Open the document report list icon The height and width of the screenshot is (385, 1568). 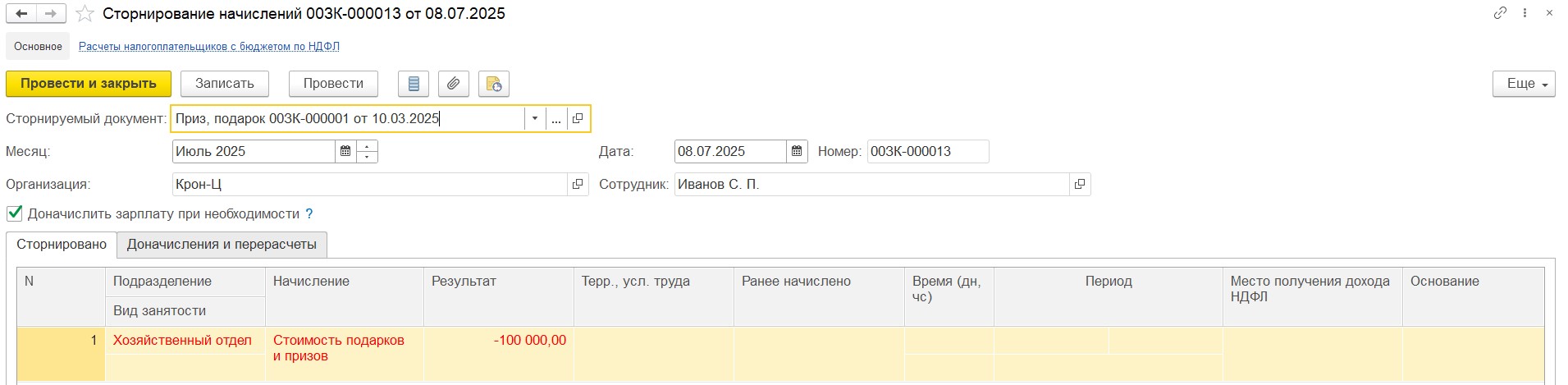click(x=414, y=84)
